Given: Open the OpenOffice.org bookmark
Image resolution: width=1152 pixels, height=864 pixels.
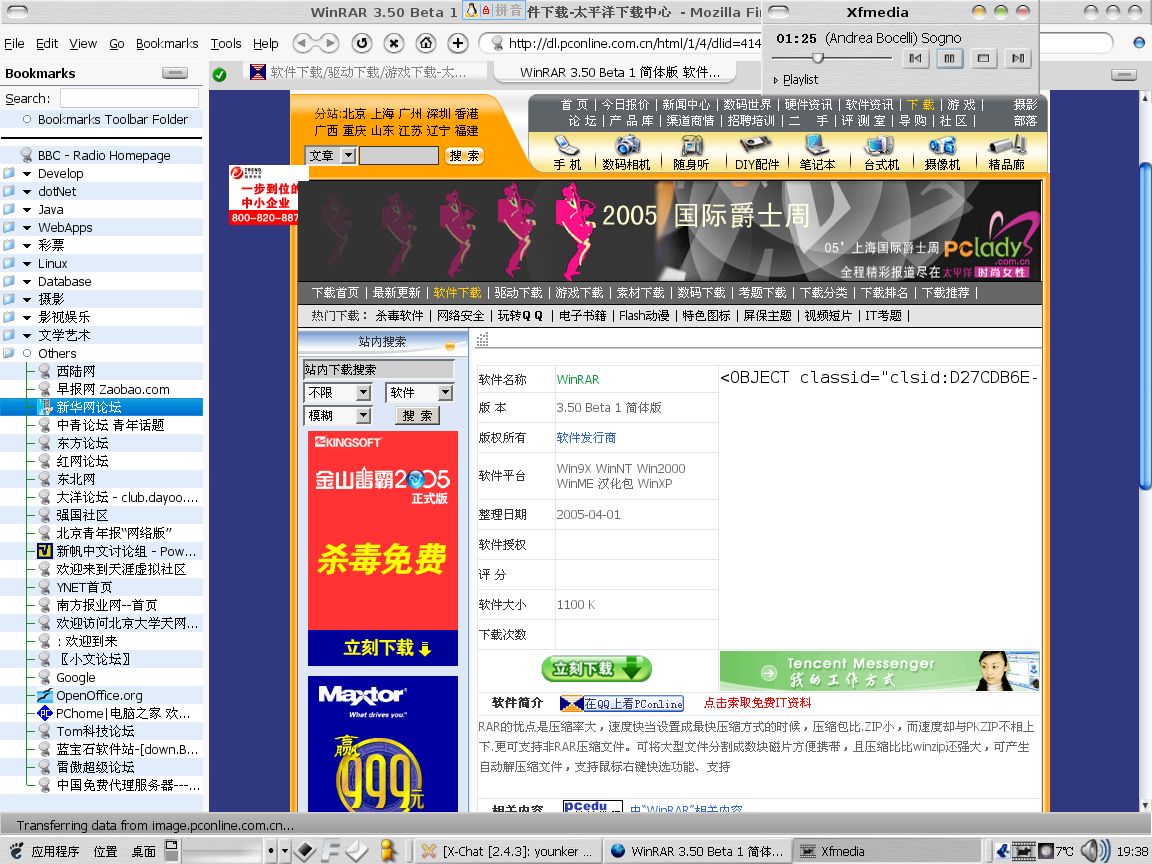Looking at the screenshot, I should pyautogui.click(x=99, y=695).
